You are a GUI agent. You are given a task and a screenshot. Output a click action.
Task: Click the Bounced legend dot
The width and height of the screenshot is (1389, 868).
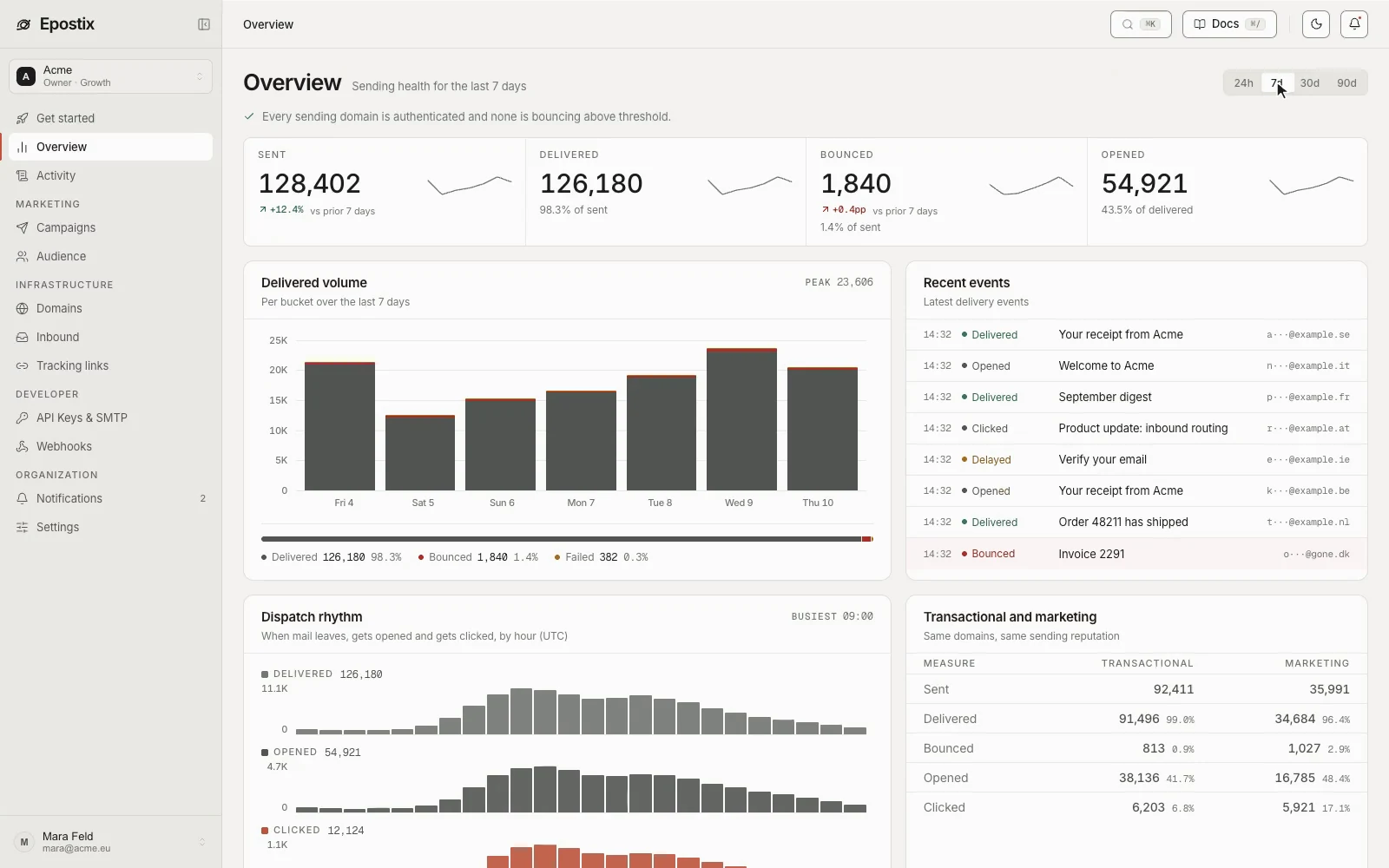(x=421, y=557)
